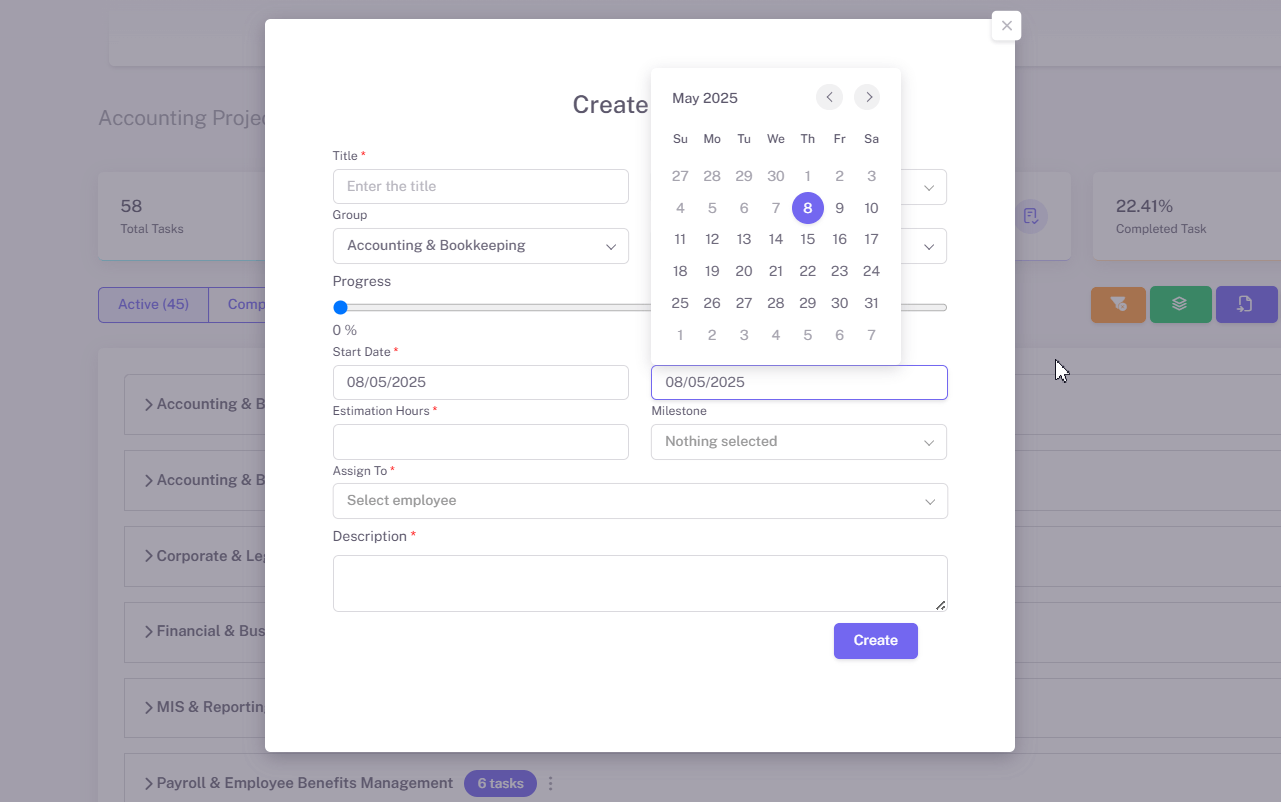
Task: Select May 19 in the calendar
Action: (x=712, y=271)
